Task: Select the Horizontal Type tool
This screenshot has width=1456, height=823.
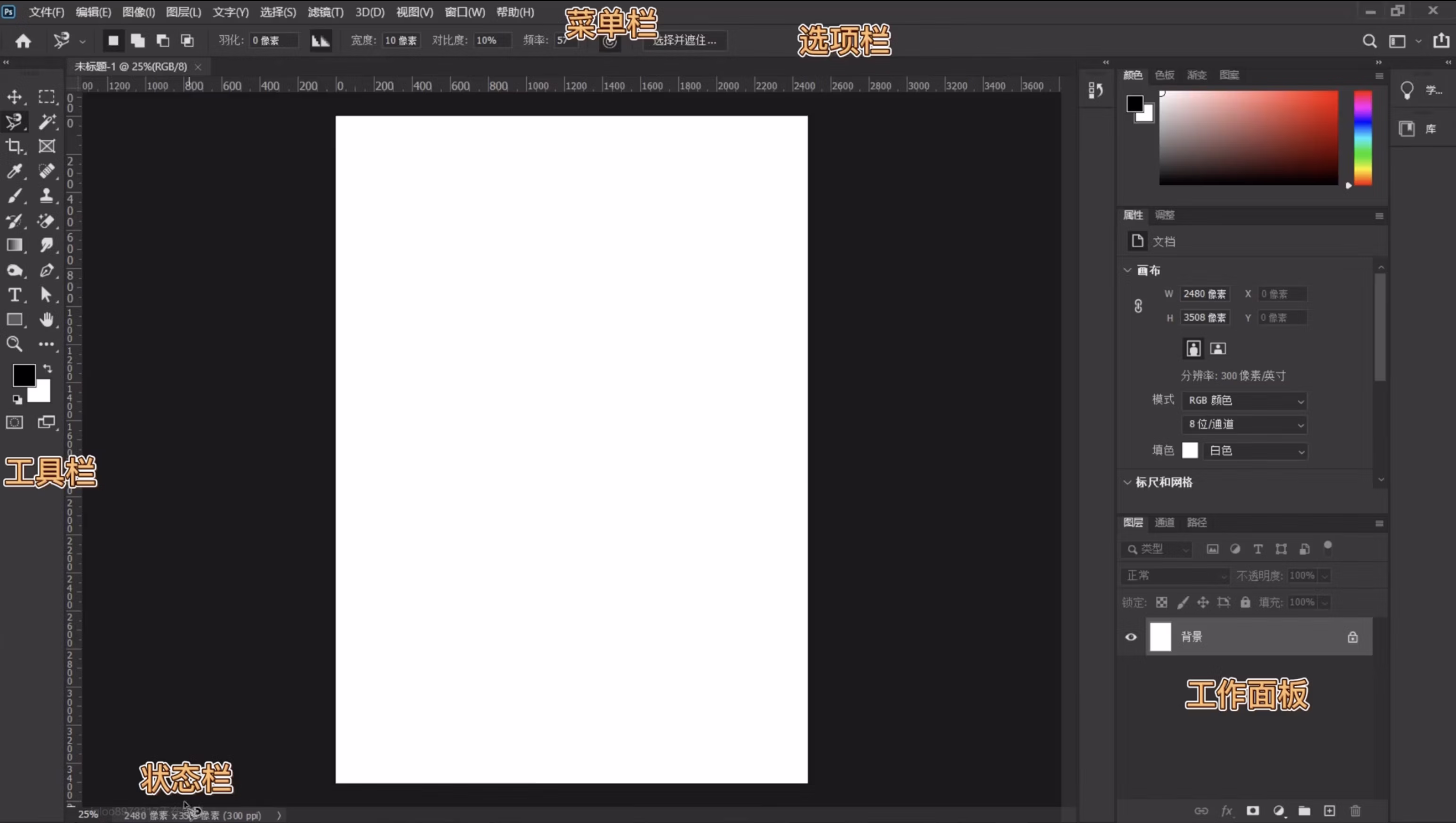Action: pos(14,295)
